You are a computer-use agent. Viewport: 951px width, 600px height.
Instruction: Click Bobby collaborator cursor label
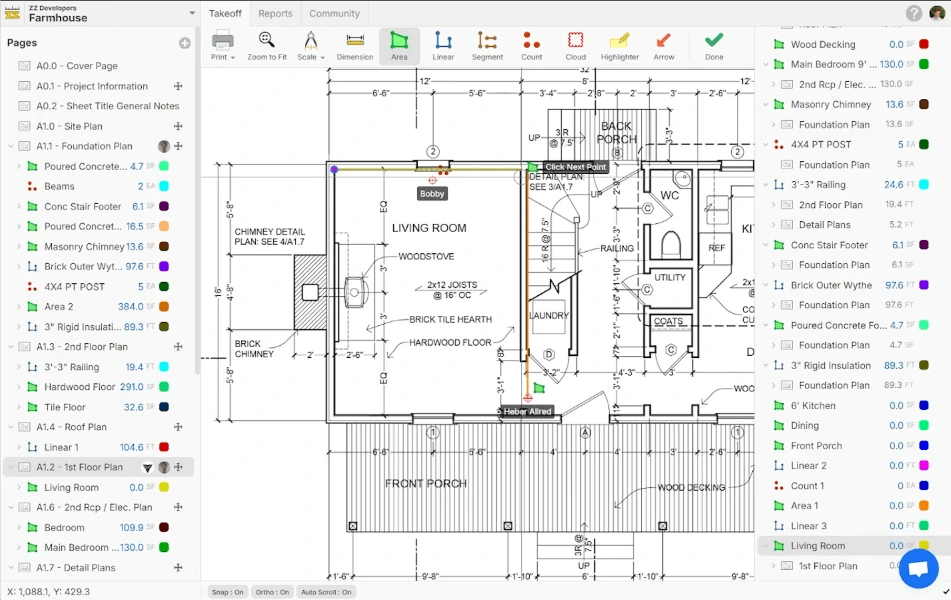pyautogui.click(x=432, y=194)
